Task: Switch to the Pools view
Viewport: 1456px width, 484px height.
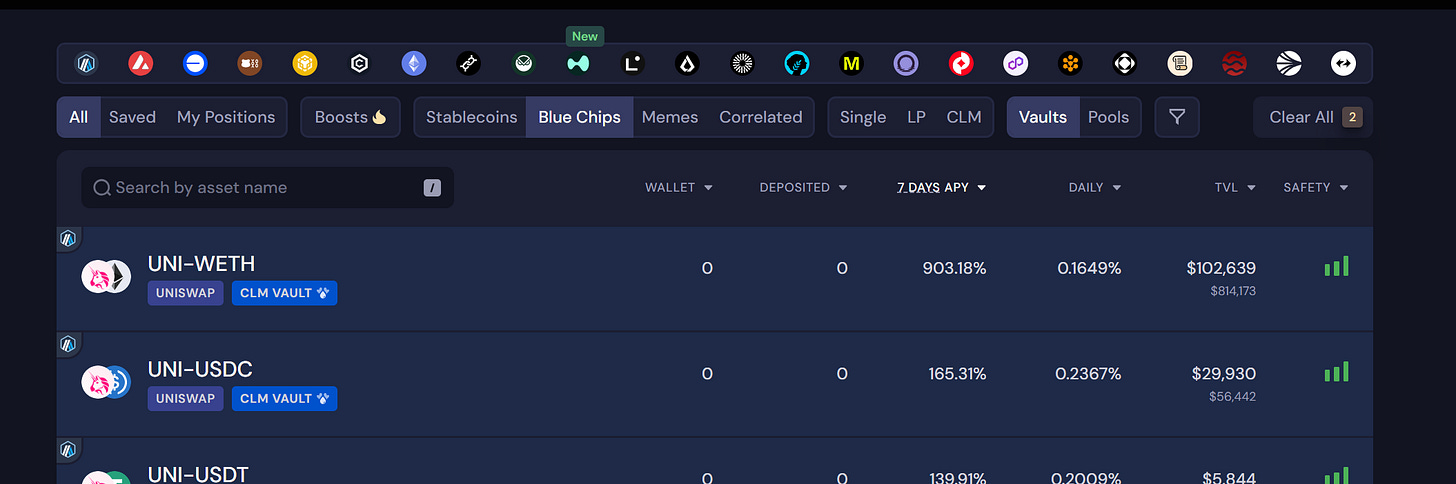Action: [1108, 117]
